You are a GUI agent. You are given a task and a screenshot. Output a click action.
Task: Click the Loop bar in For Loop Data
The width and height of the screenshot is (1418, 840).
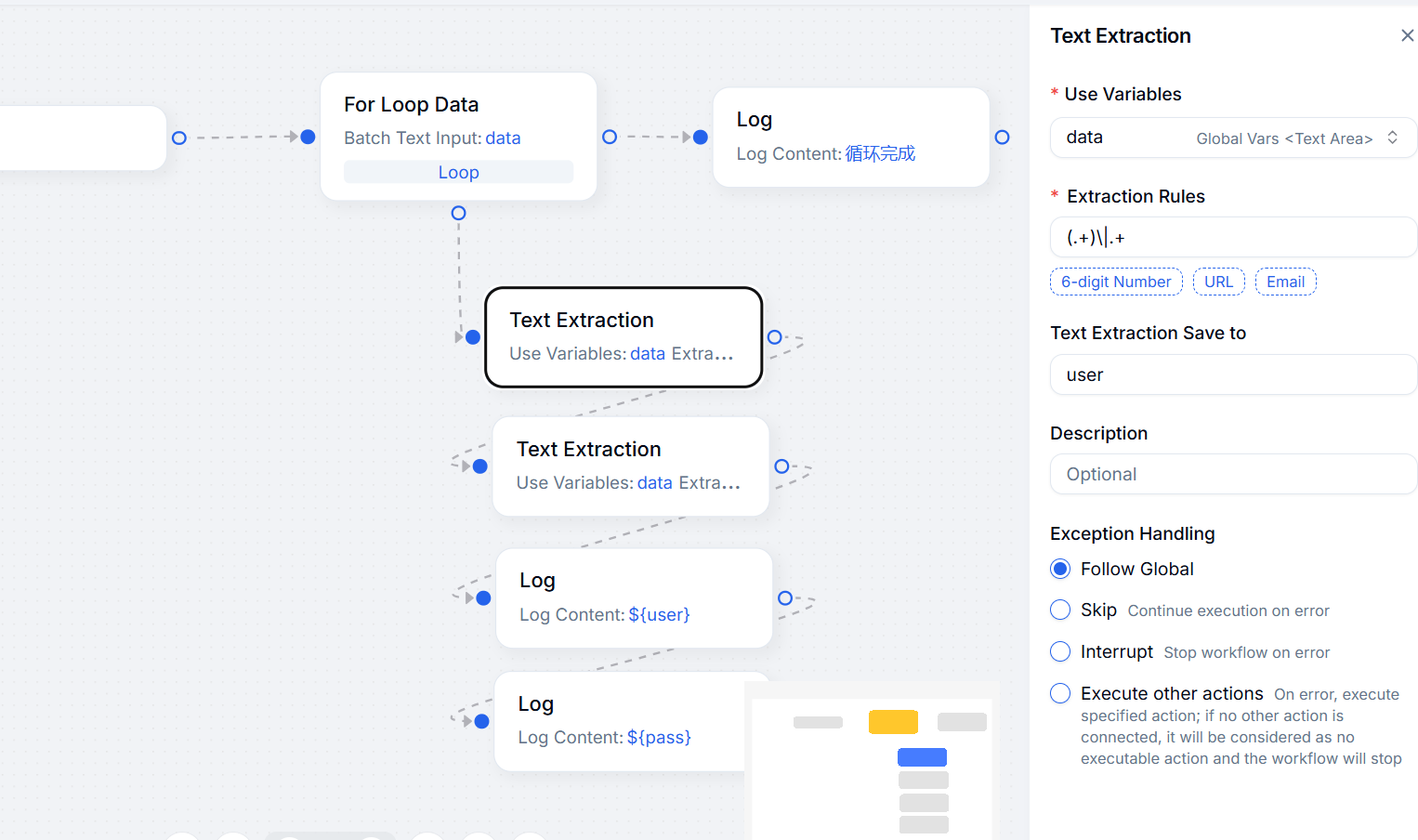[x=458, y=172]
